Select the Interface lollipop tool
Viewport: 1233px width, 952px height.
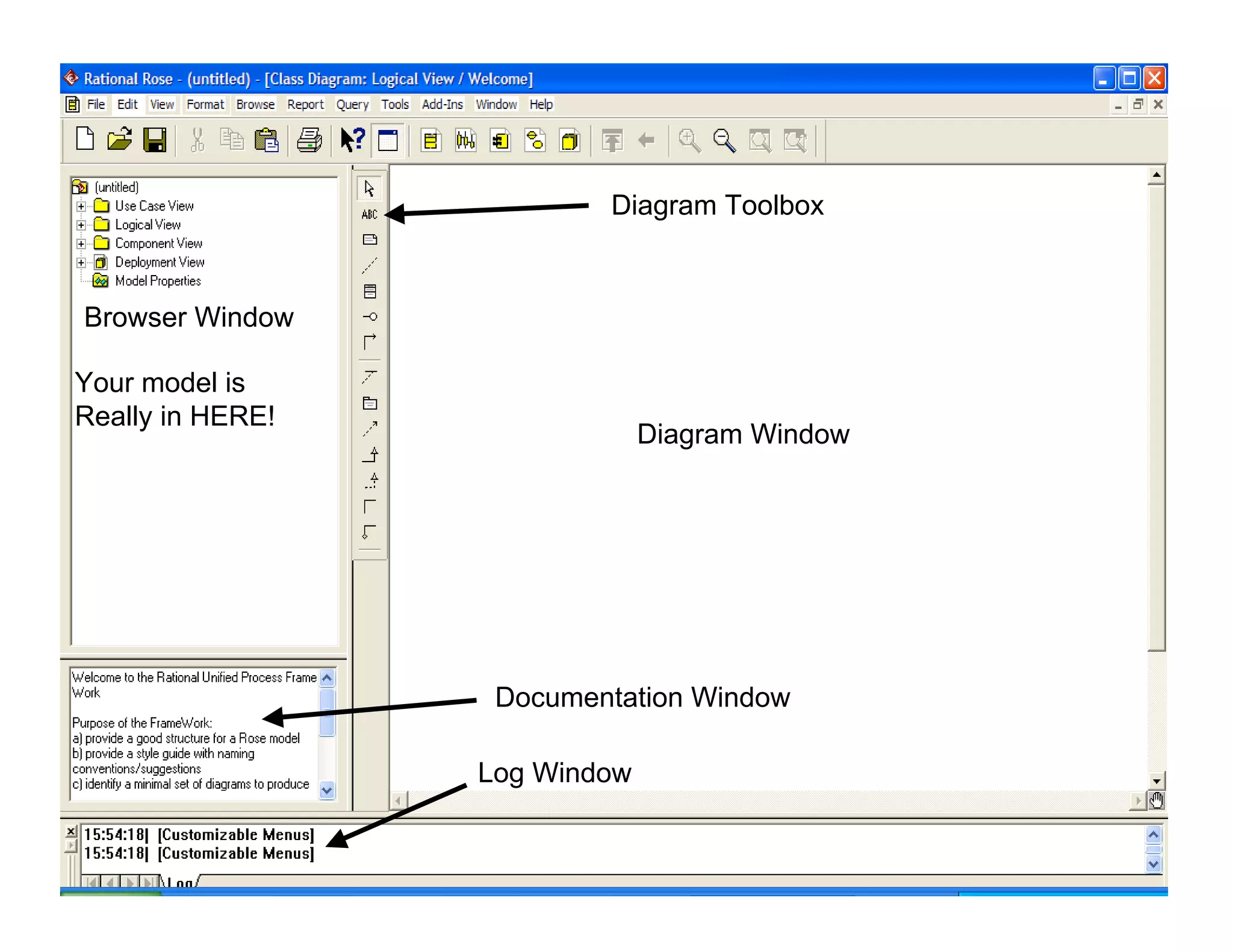[x=370, y=317]
